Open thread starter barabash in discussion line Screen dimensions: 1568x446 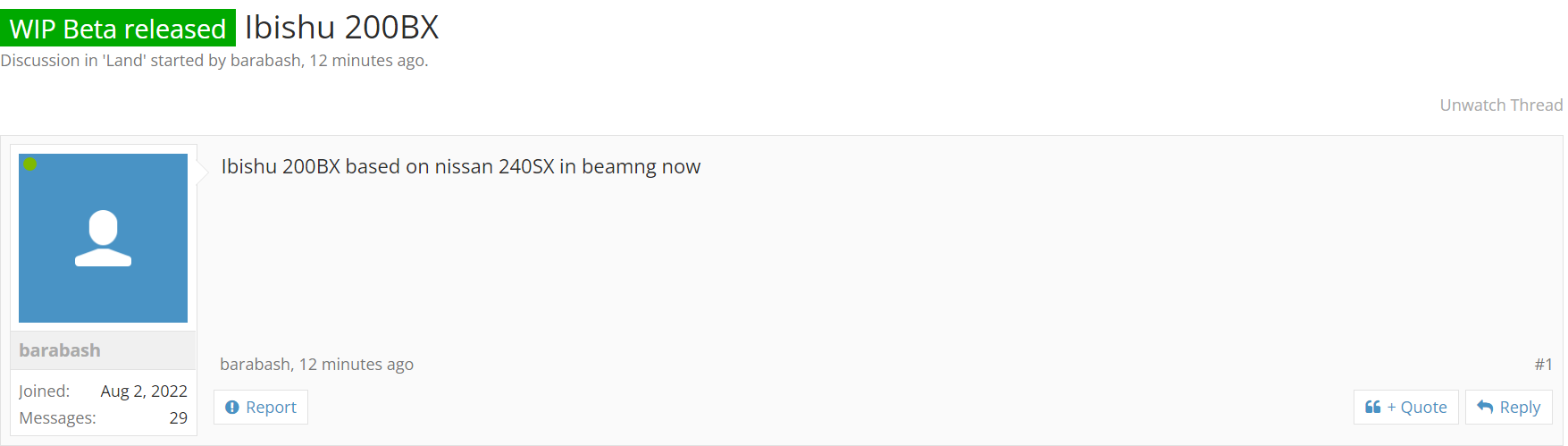[265, 60]
